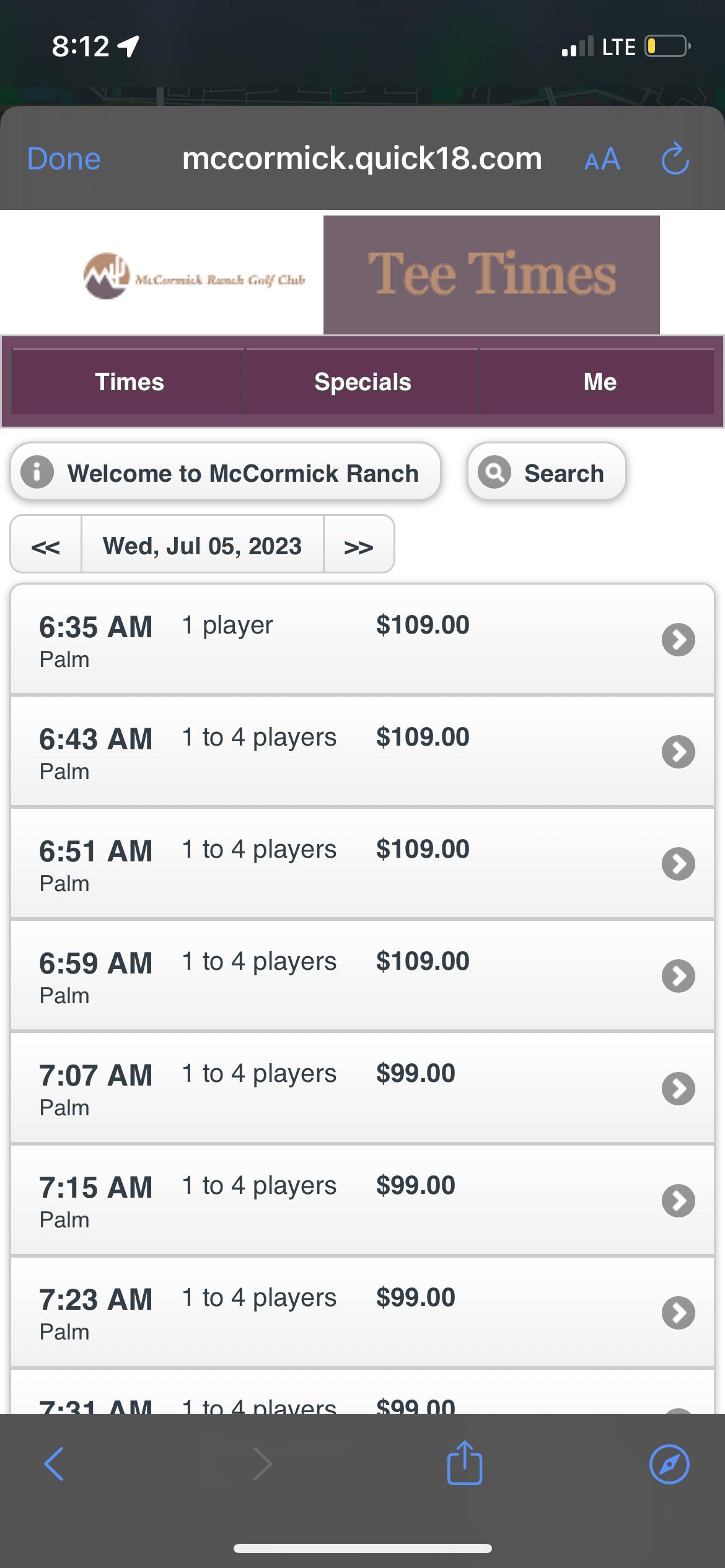Open the Wed, Jul 05, 2023 date picker
The image size is (725, 1568).
coord(202,545)
